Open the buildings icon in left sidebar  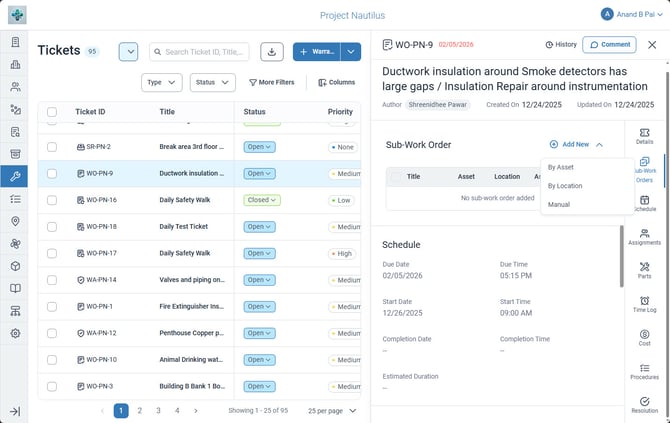(x=15, y=65)
